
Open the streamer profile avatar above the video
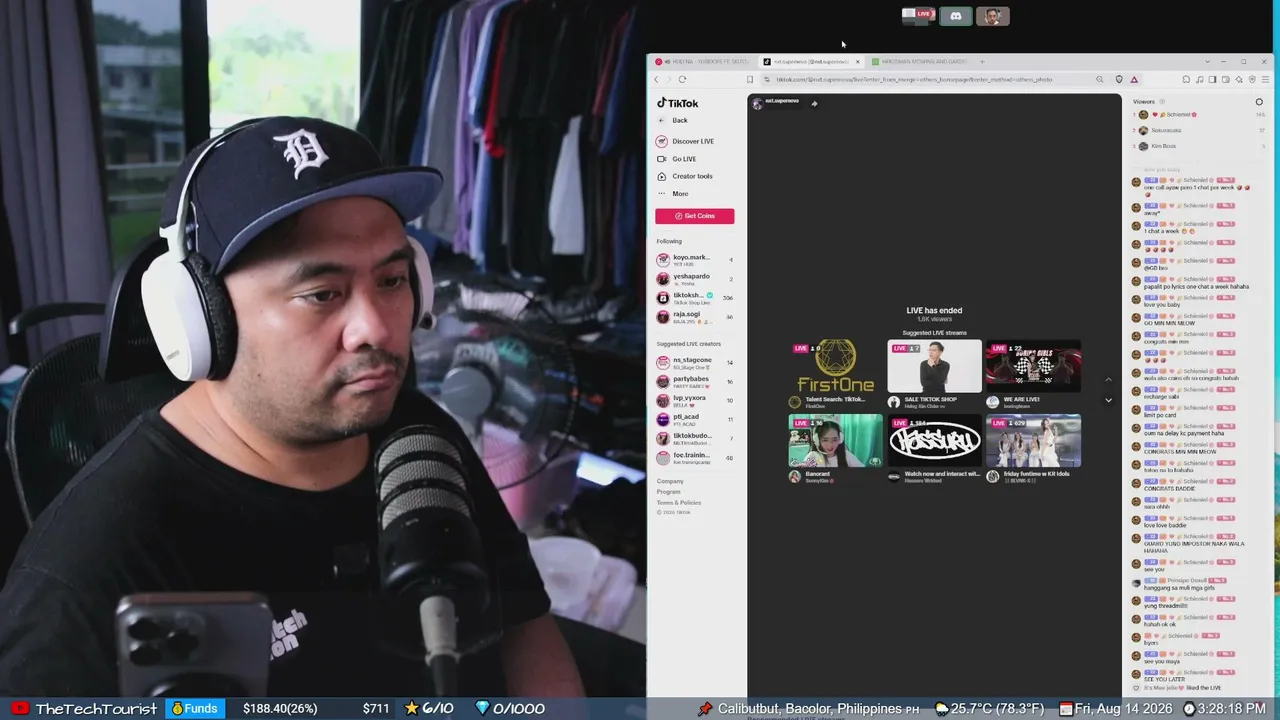pos(757,102)
